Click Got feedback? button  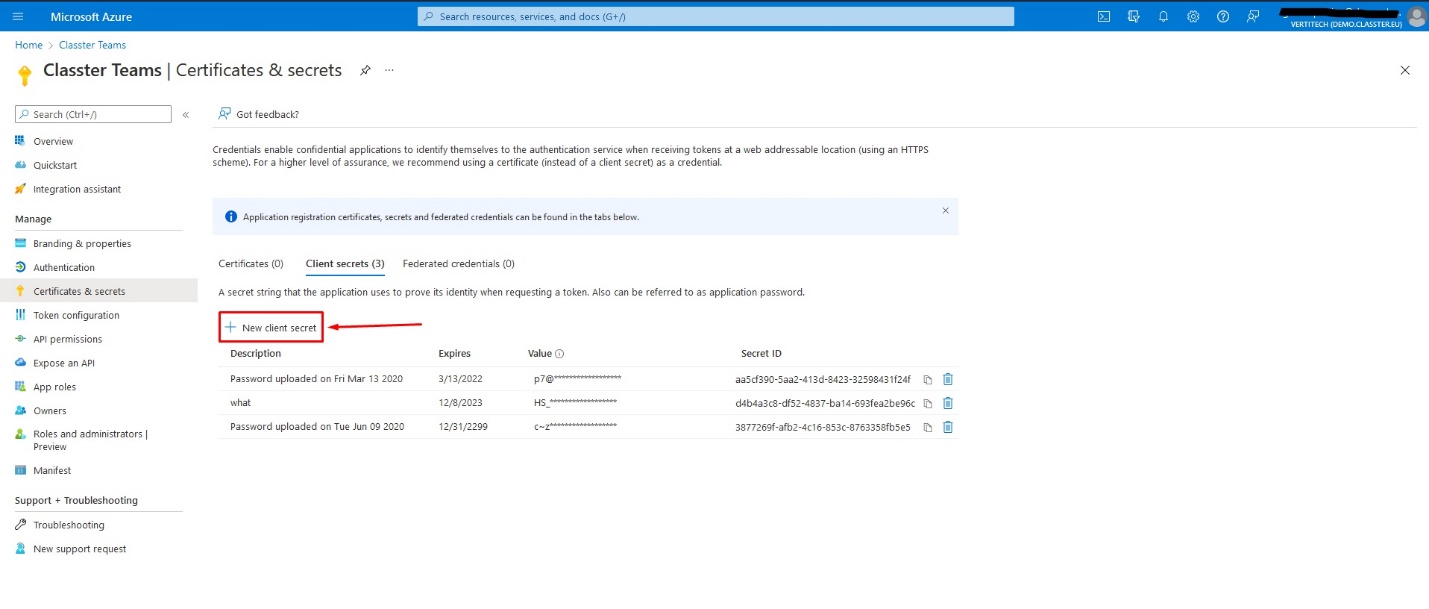tap(259, 114)
